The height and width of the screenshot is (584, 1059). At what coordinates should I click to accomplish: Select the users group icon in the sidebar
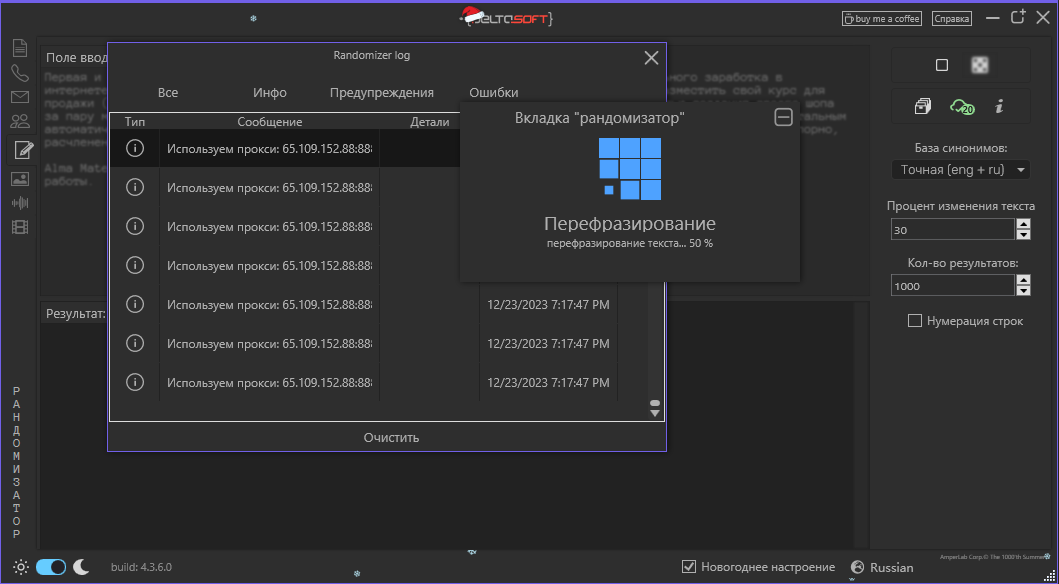pos(20,122)
